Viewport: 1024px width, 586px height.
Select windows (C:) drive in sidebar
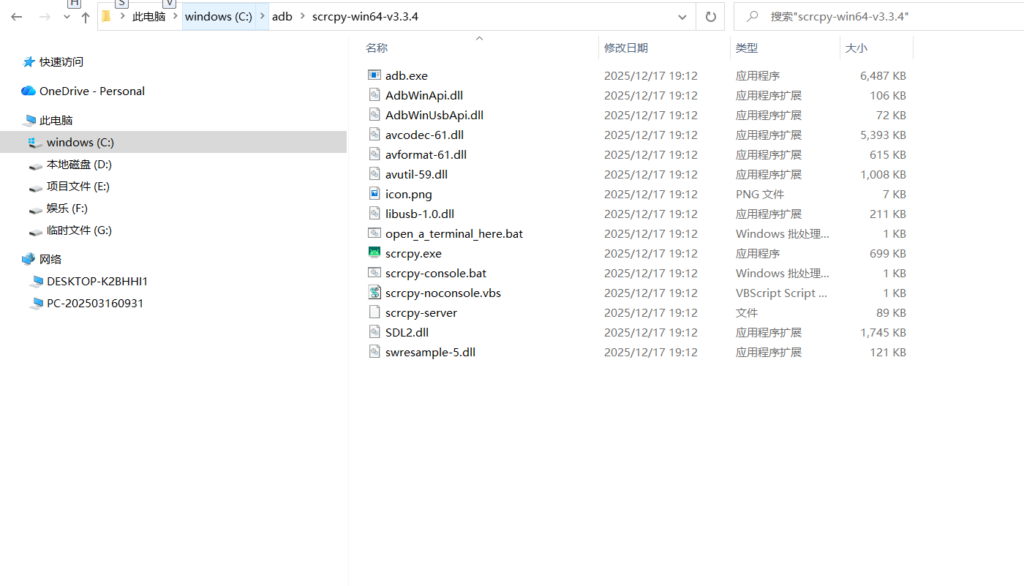pyautogui.click(x=173, y=142)
